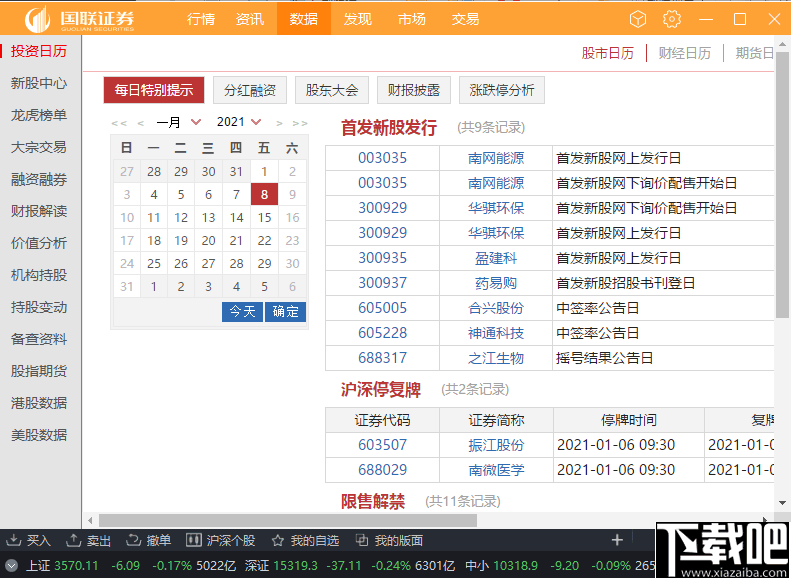Click stock code link 300937

point(382,283)
